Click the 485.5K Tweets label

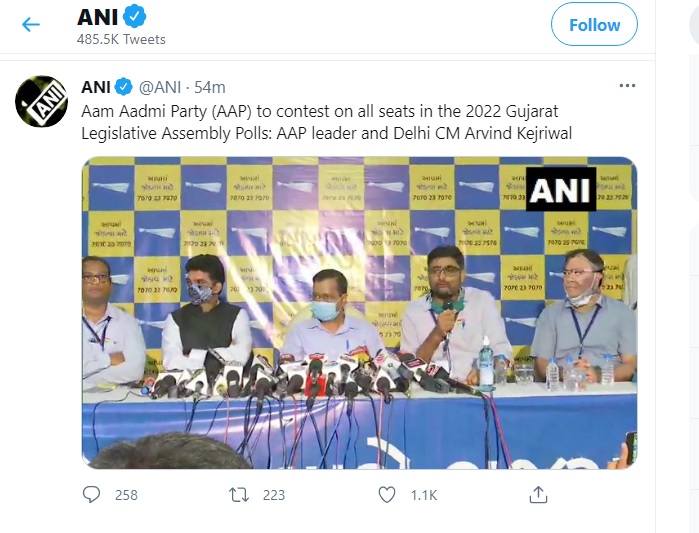pyautogui.click(x=121, y=39)
